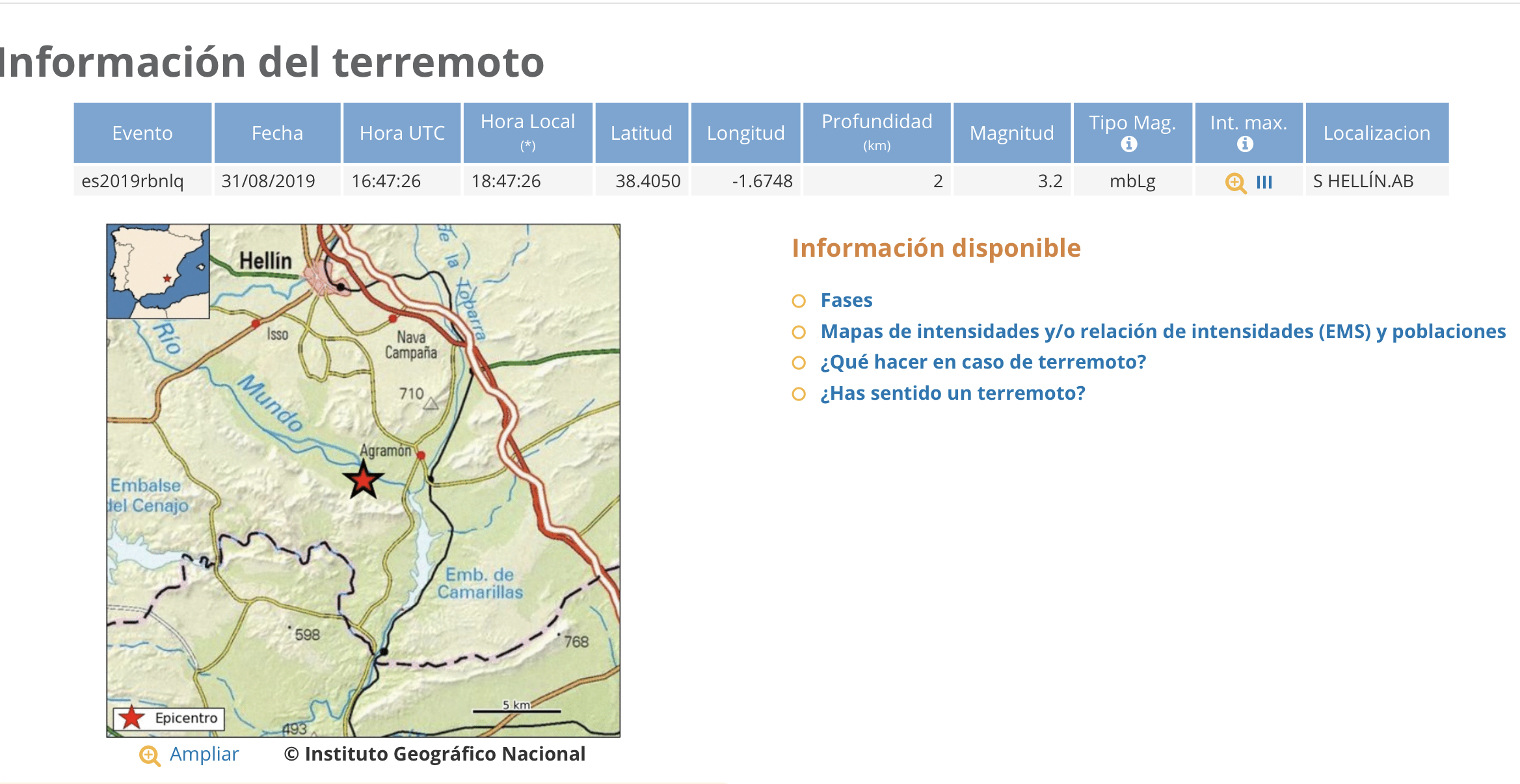Click the Spain inset overview map
Image resolution: width=1520 pixels, height=784 pixels.
click(x=158, y=271)
